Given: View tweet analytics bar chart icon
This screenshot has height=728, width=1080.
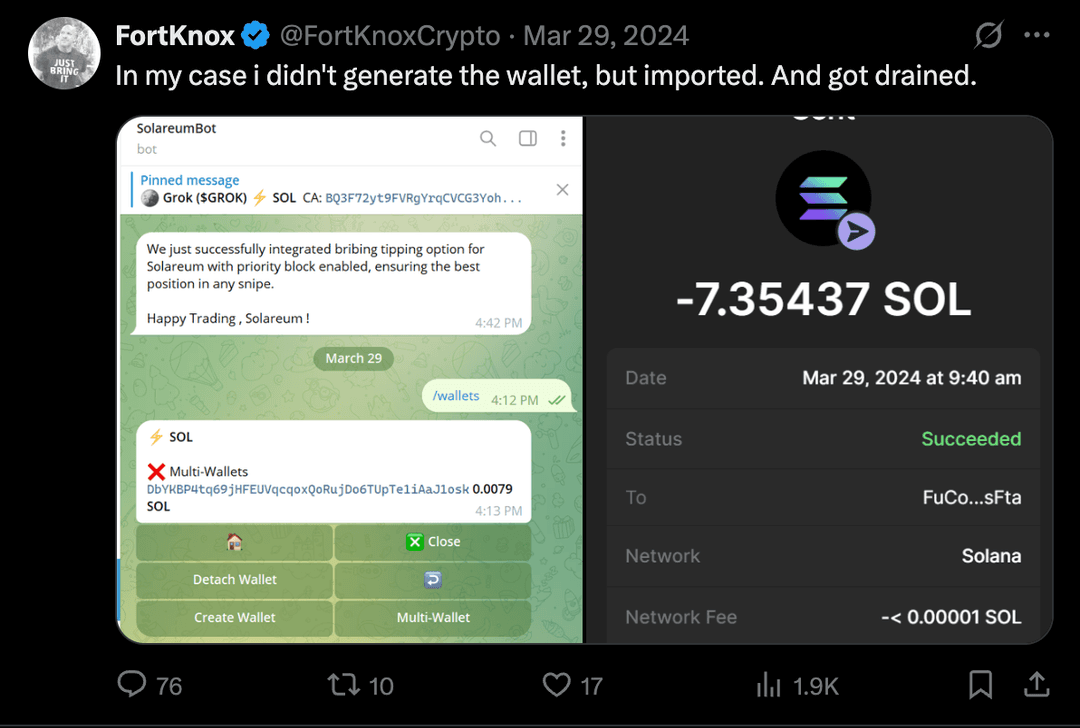Looking at the screenshot, I should 768,685.
